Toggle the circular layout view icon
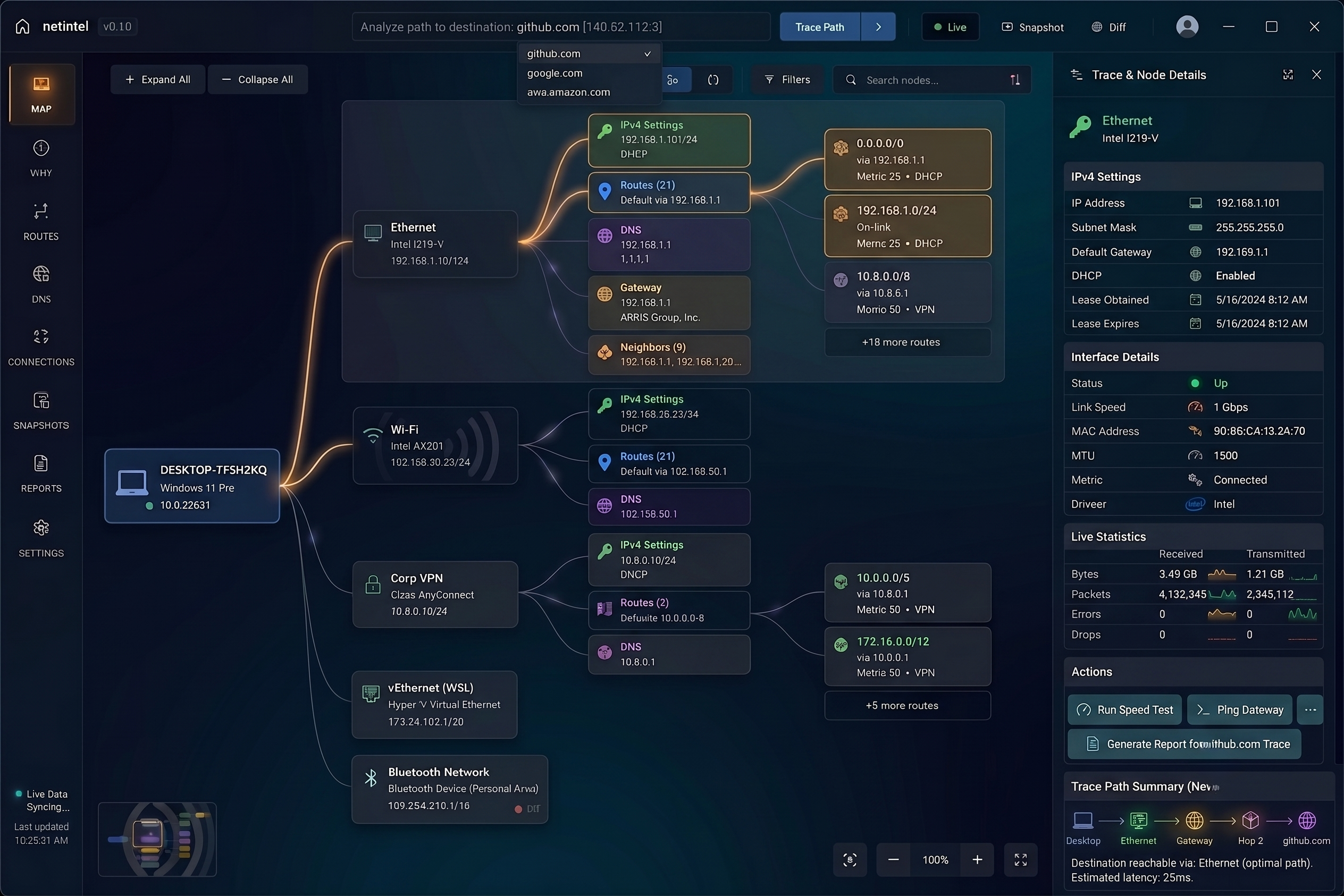The width and height of the screenshot is (1344, 896). pyautogui.click(x=713, y=80)
